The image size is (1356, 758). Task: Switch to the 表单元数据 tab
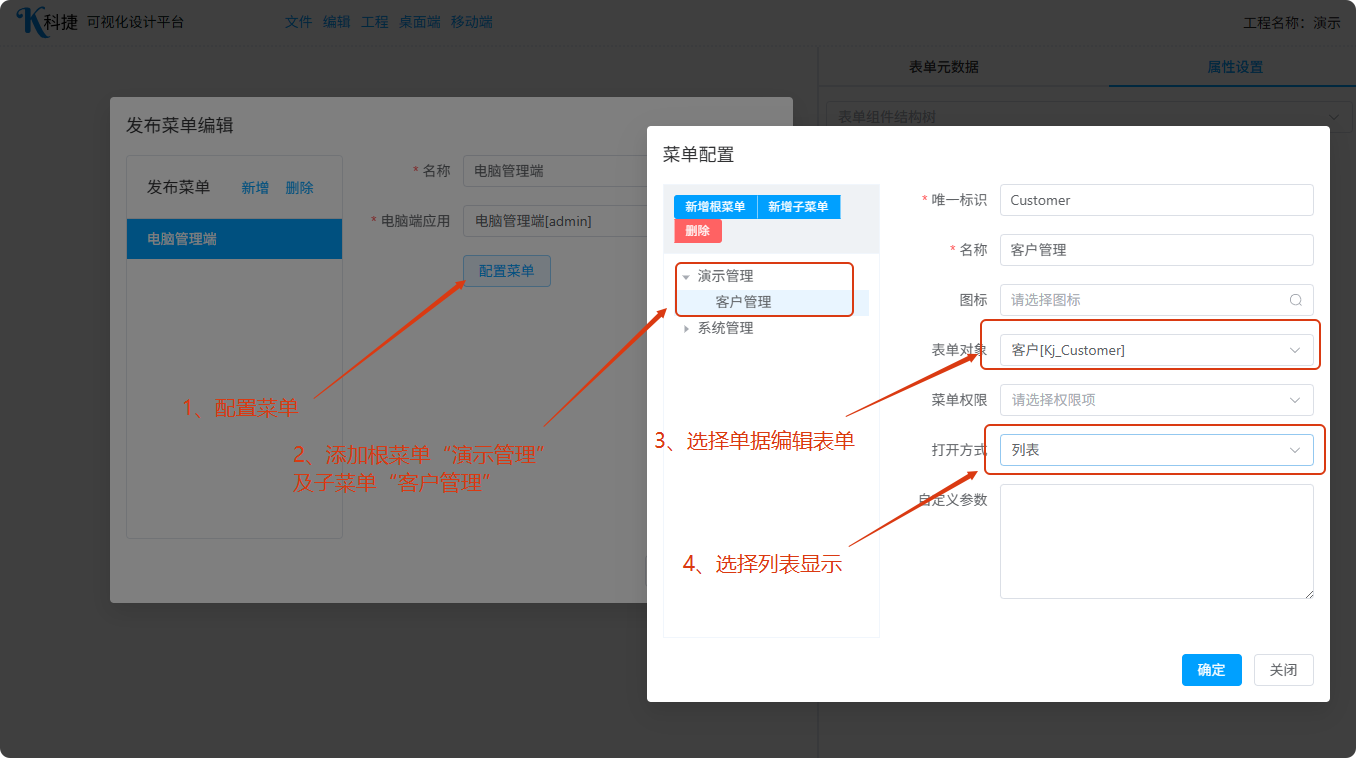click(943, 67)
